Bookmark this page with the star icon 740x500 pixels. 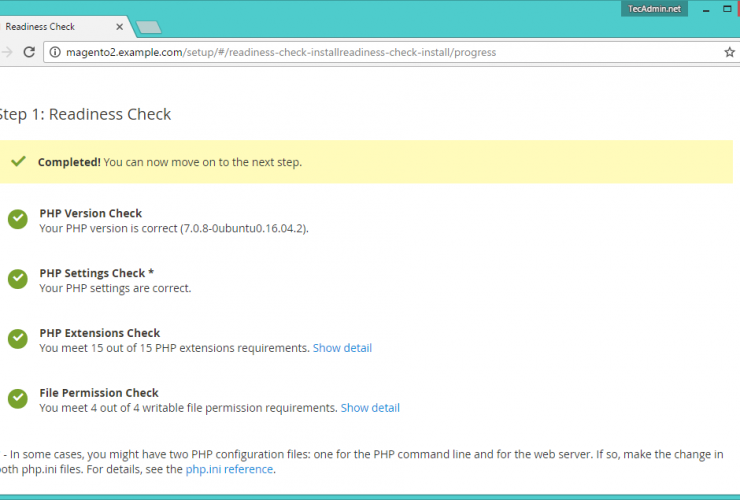click(729, 52)
